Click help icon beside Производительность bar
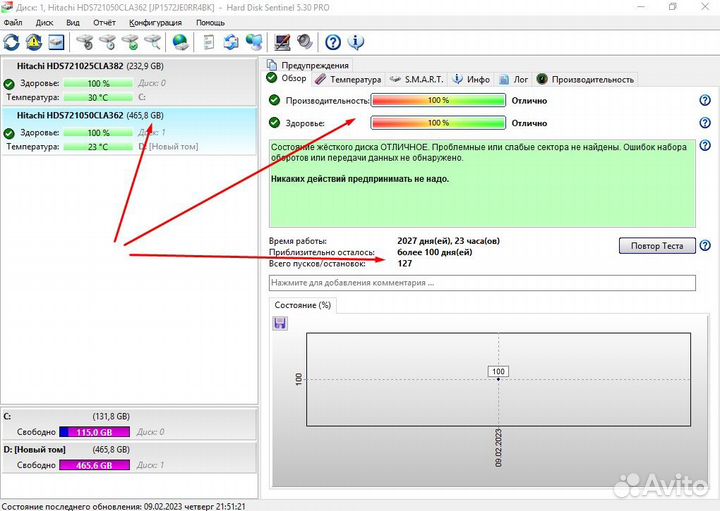 705,100
